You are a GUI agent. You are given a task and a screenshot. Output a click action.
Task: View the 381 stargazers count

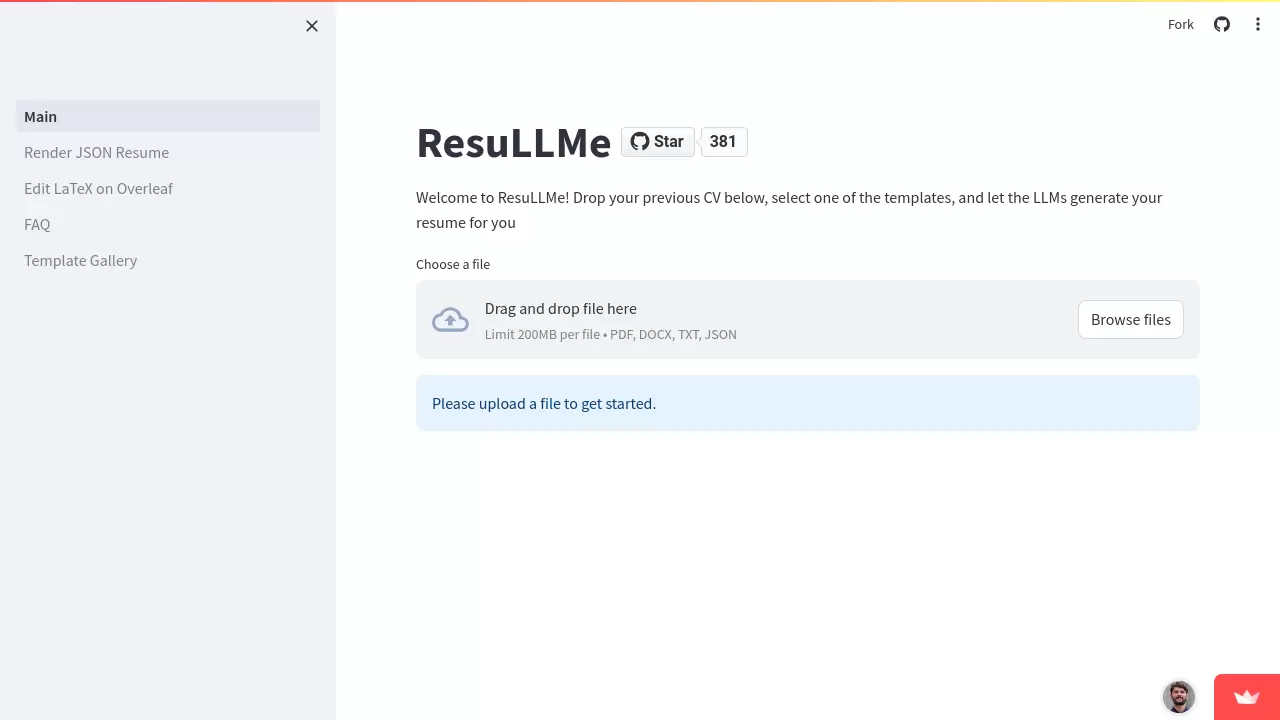[x=724, y=142]
